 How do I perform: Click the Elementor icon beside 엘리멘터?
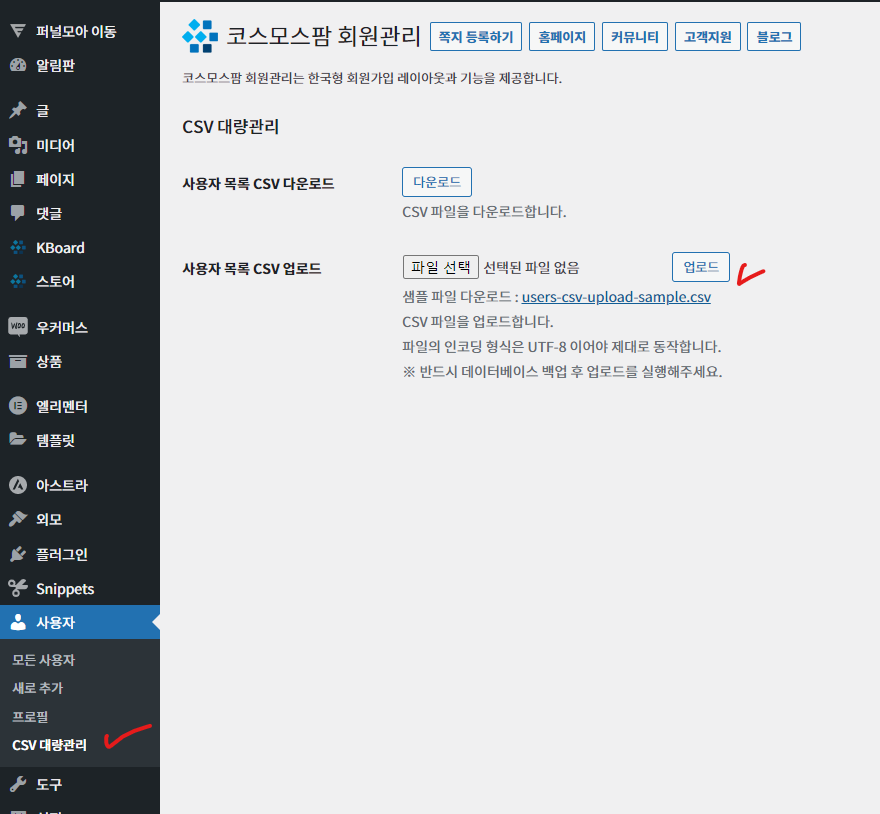pos(18,406)
